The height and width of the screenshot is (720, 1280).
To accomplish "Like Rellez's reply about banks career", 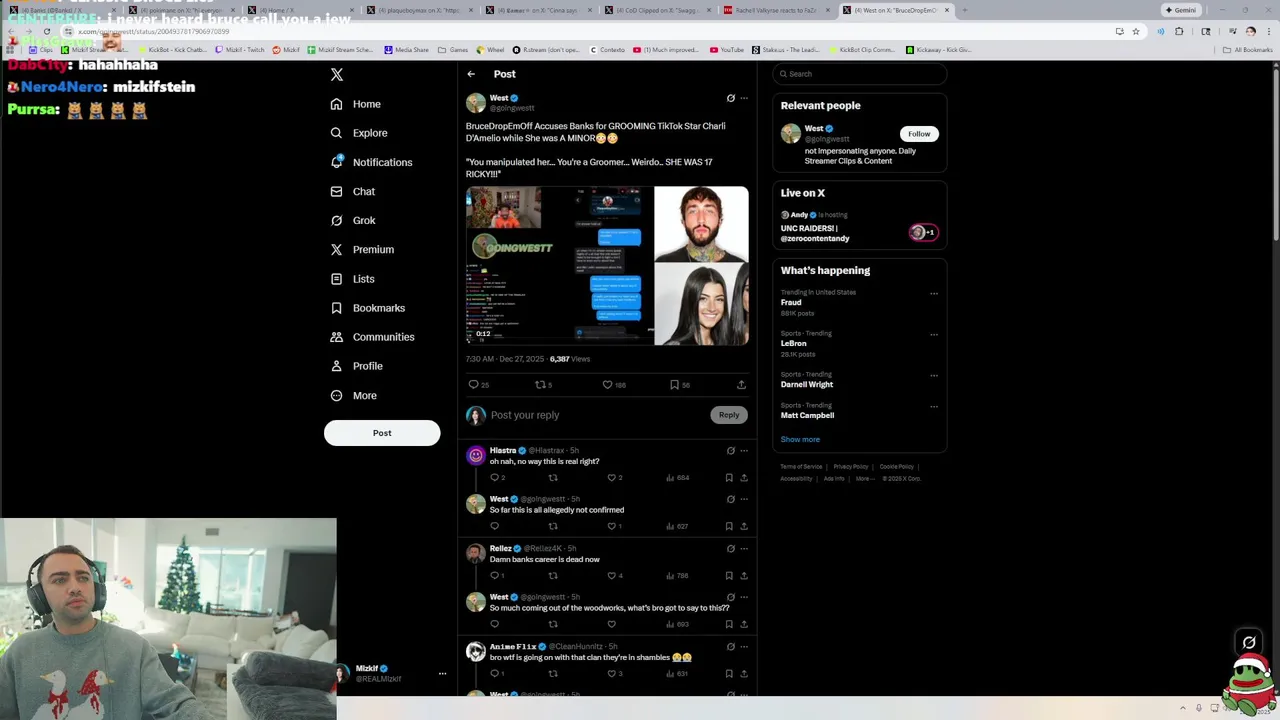I will (x=612, y=576).
